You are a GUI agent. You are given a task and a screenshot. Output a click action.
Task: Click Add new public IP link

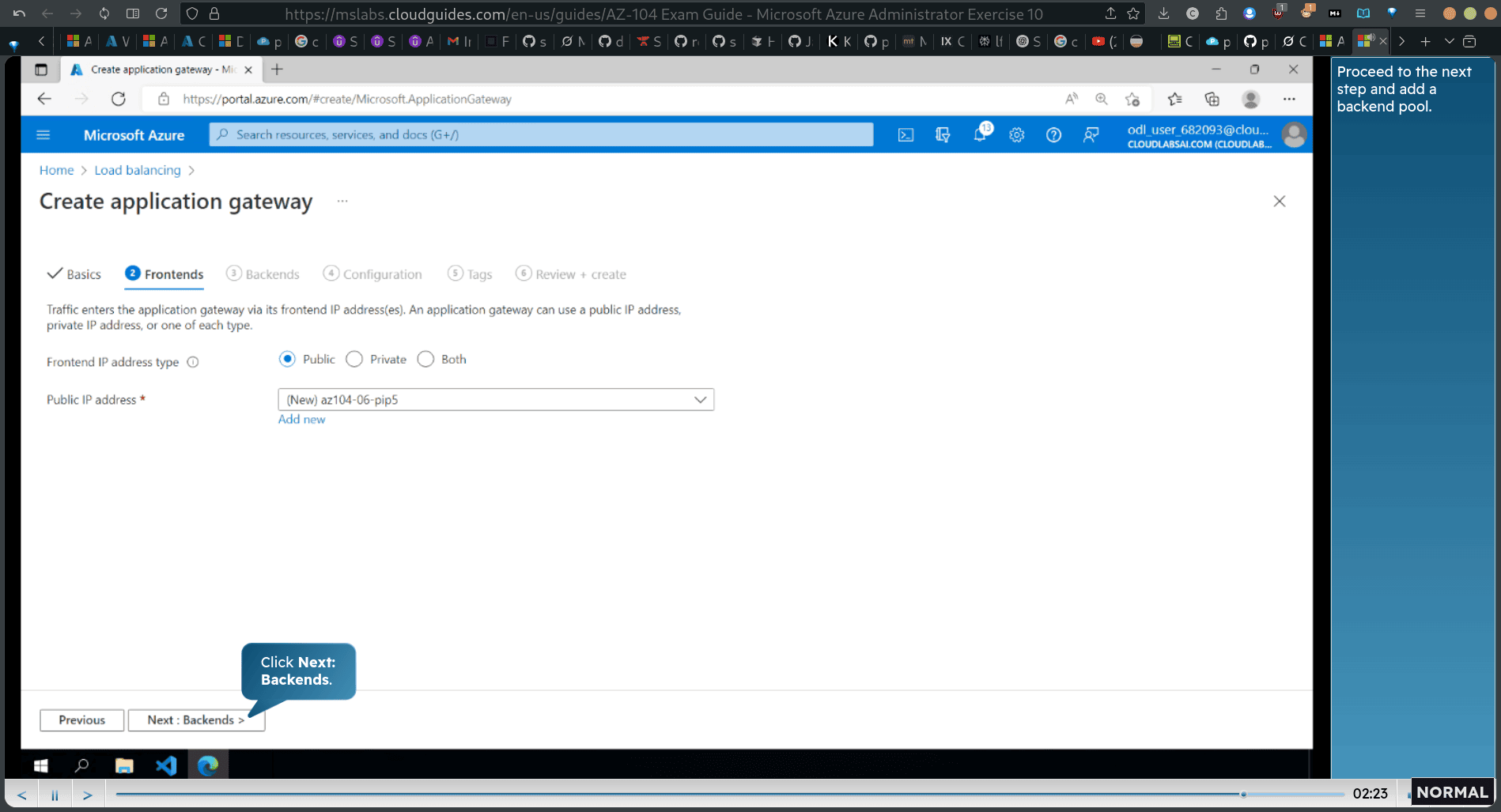301,420
